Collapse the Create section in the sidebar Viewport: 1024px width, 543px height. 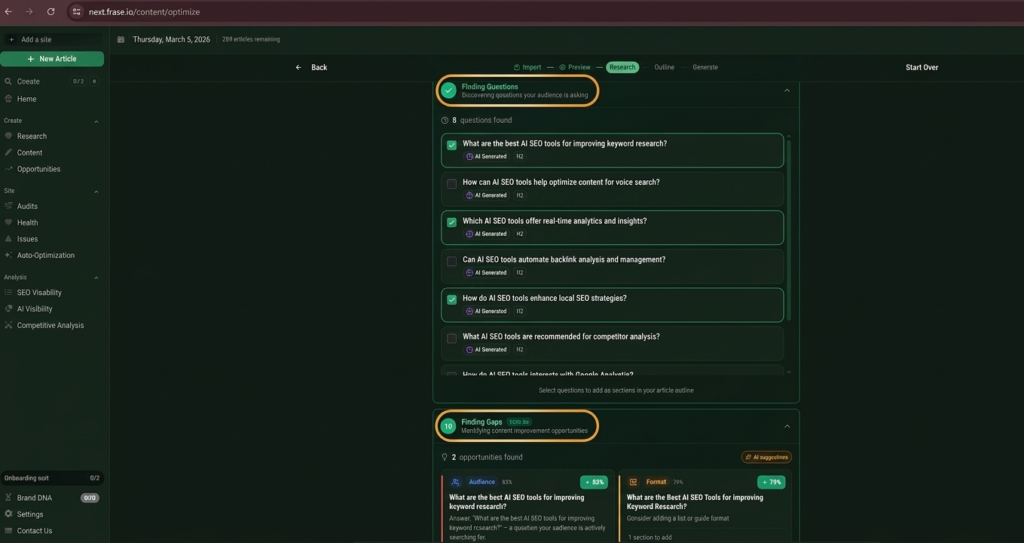[97, 122]
